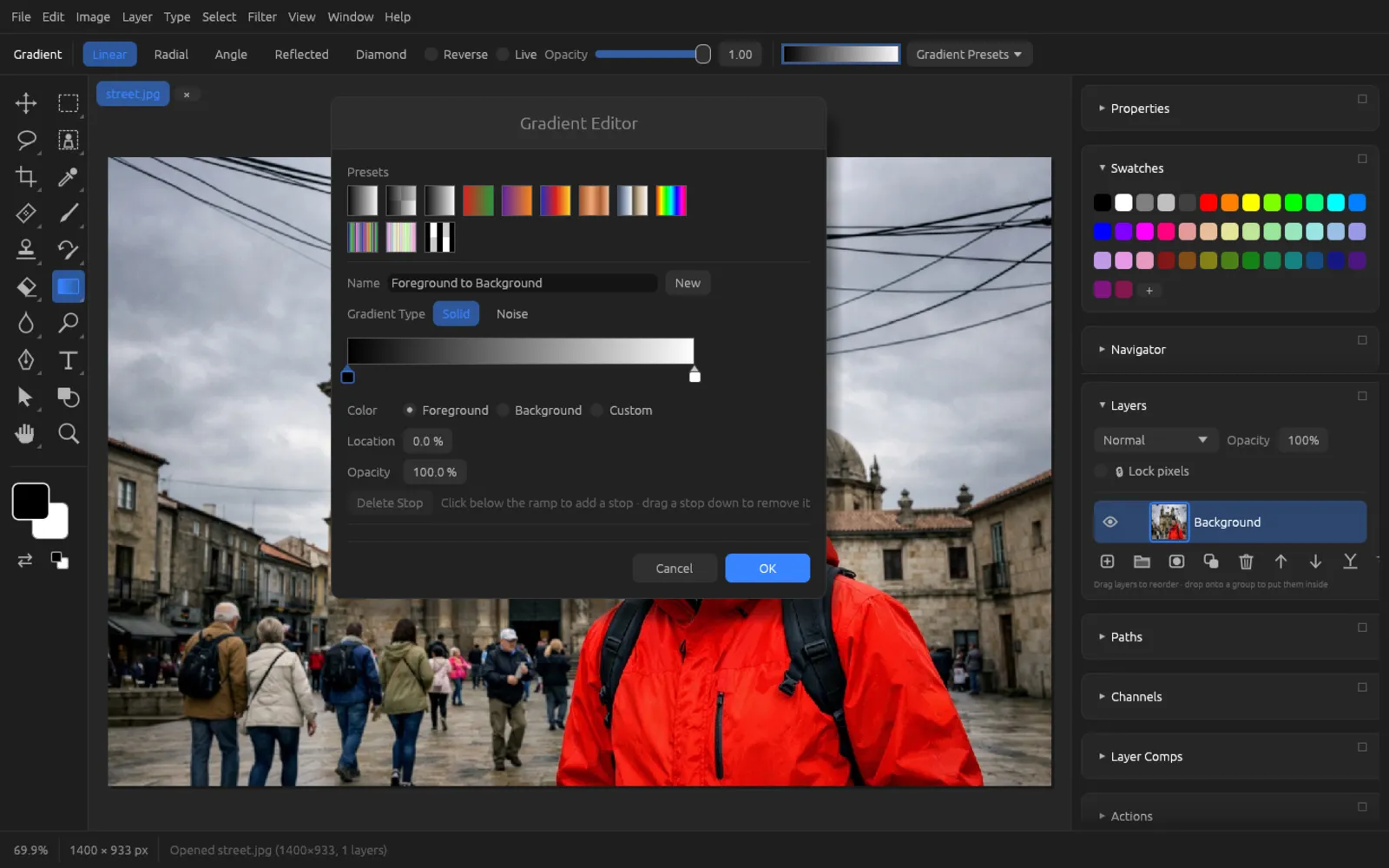Screen dimensions: 1389x868
Task: Open the Filter menu
Action: pos(261,16)
